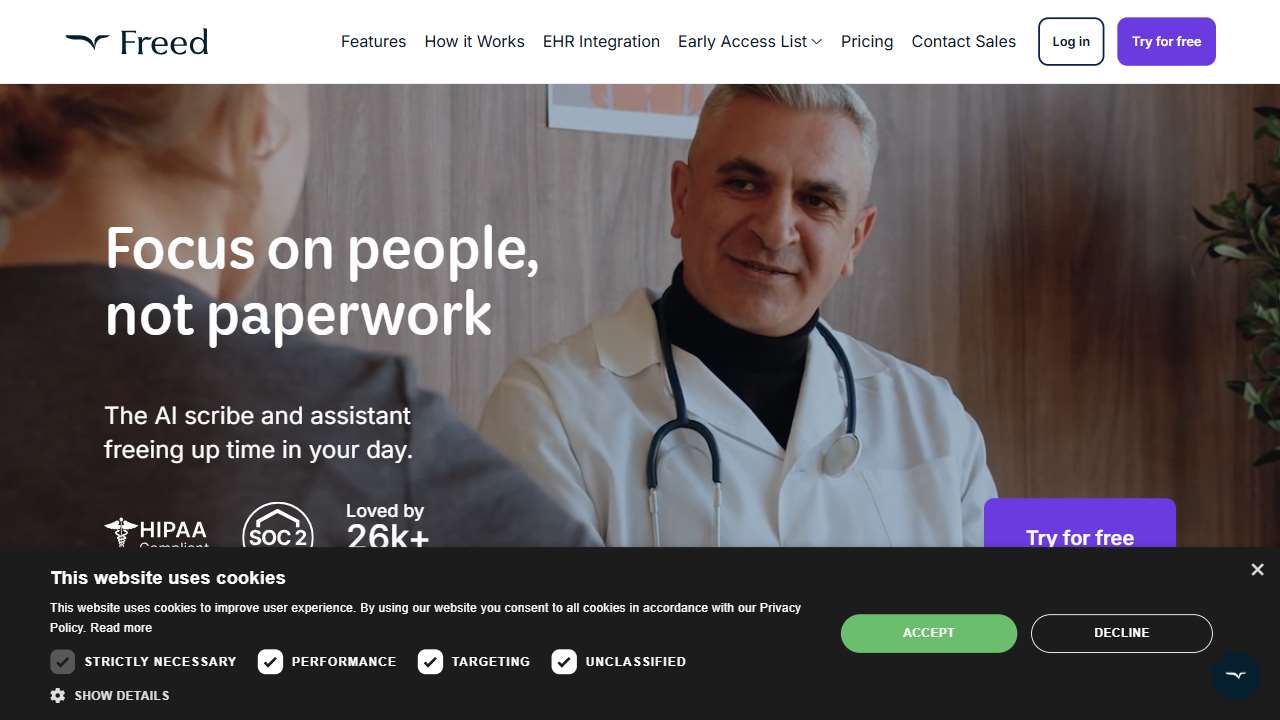Open the EHR Integration nav link
Image resolution: width=1280 pixels, height=720 pixels.
(601, 42)
